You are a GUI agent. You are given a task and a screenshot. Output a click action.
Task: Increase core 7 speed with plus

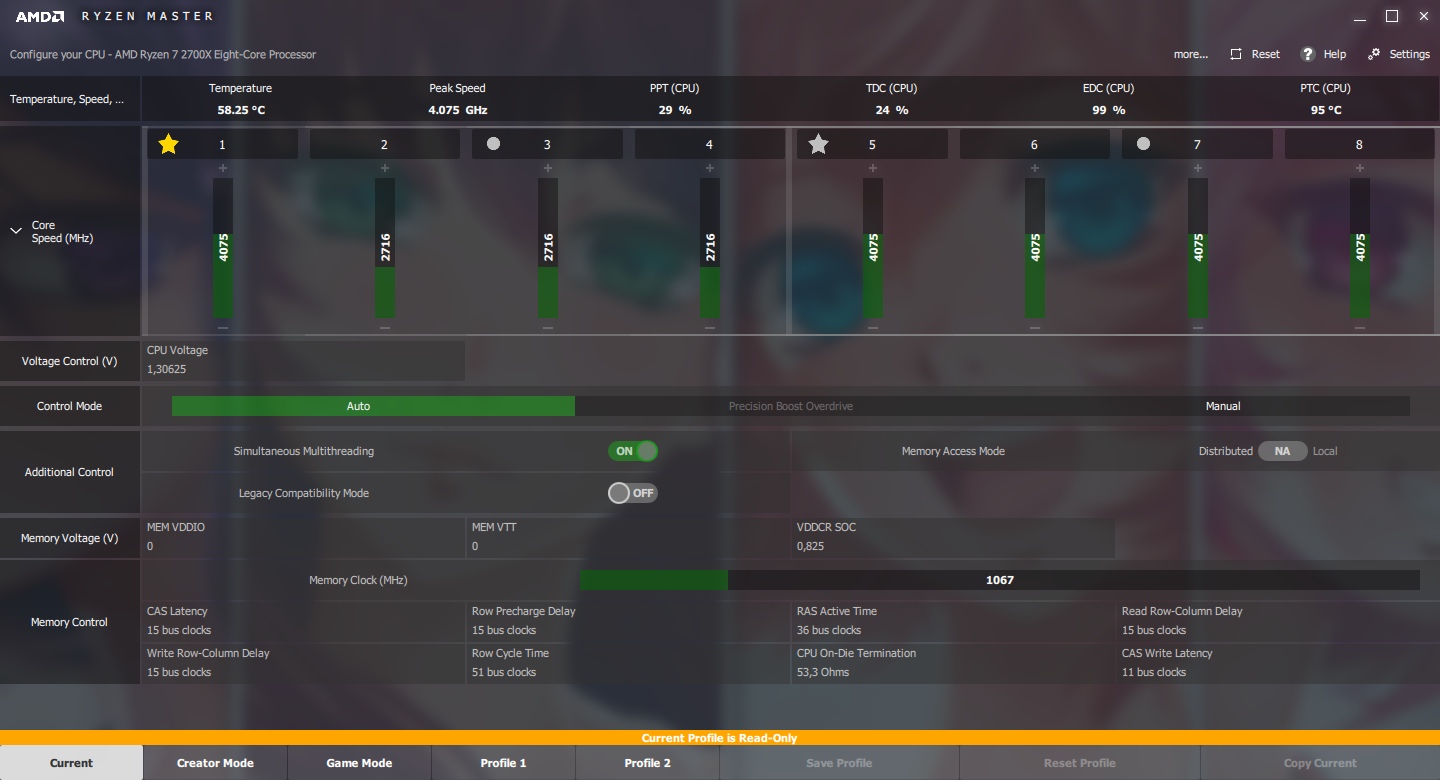1198,168
